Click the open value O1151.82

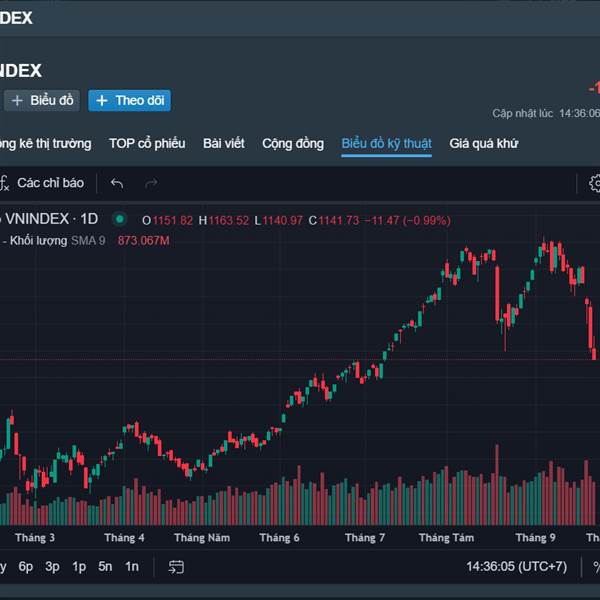tap(167, 221)
